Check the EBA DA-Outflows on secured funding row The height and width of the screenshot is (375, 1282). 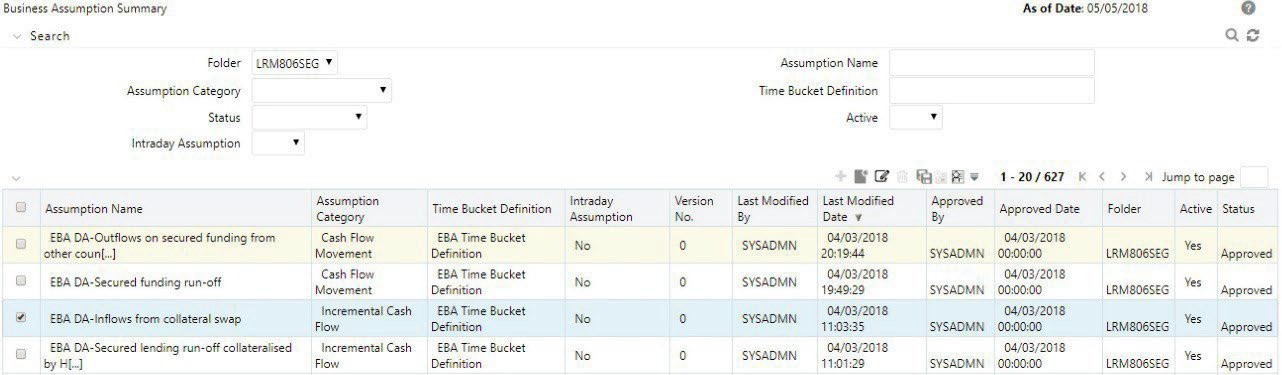(x=21, y=245)
